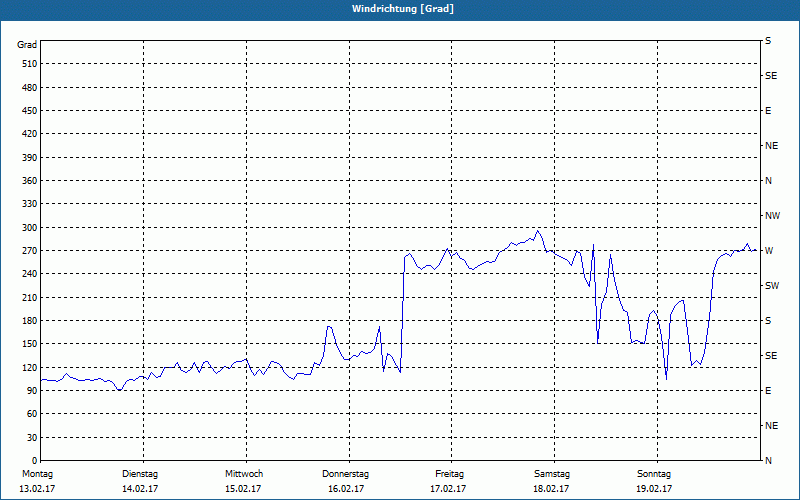Select the 480 value on the degree axis
Screen dimensions: 800x500
[x=29, y=88]
